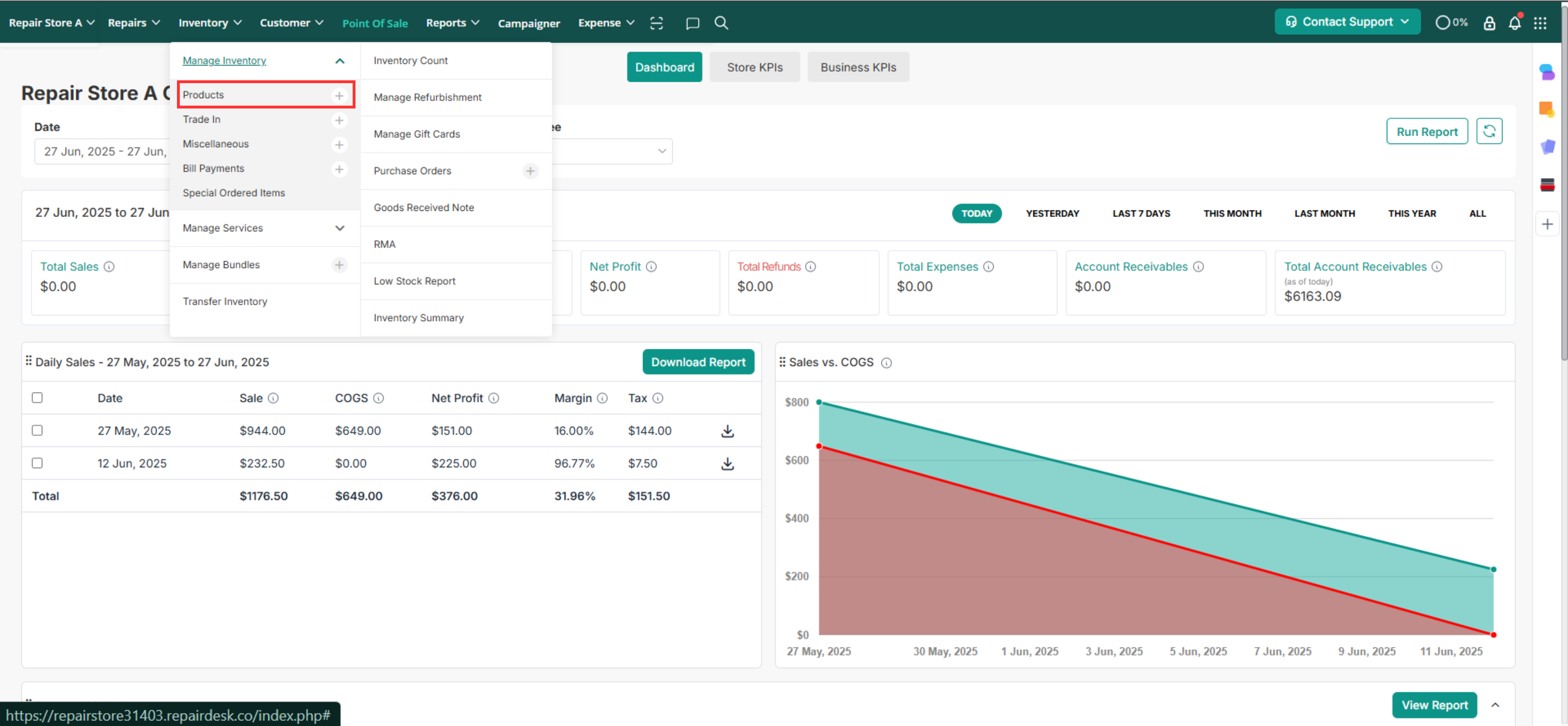This screenshot has height=726, width=1568.
Task: Click info icon beside Margin column header
Action: coord(602,398)
